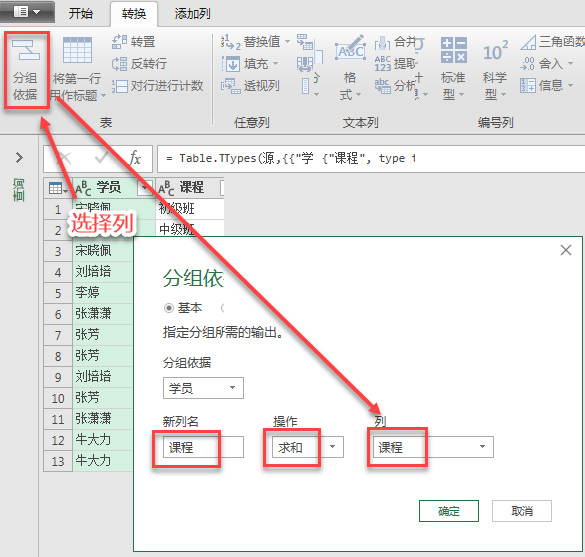585x557 pixels.
Task: Click Pivot Column (透视列) icon
Action: click(x=231, y=86)
